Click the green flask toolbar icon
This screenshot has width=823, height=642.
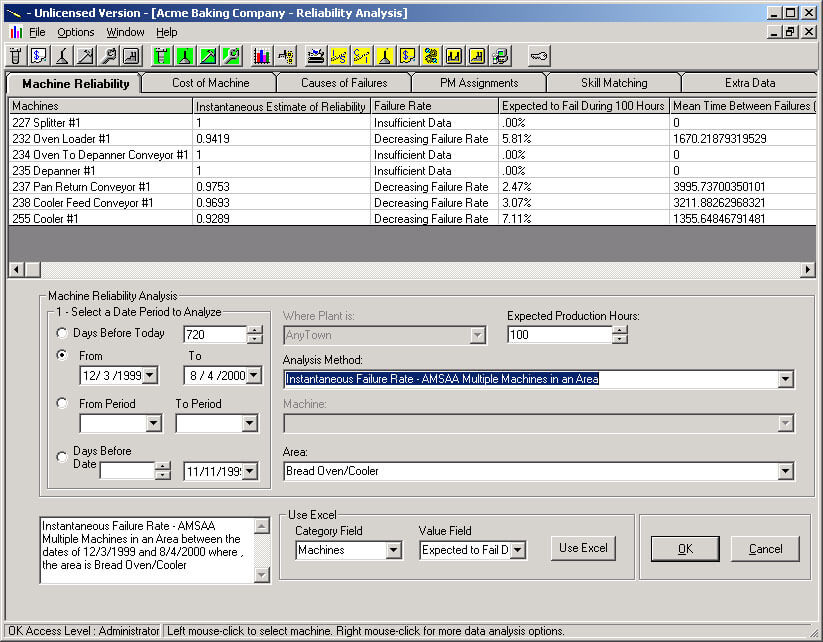tap(185, 56)
